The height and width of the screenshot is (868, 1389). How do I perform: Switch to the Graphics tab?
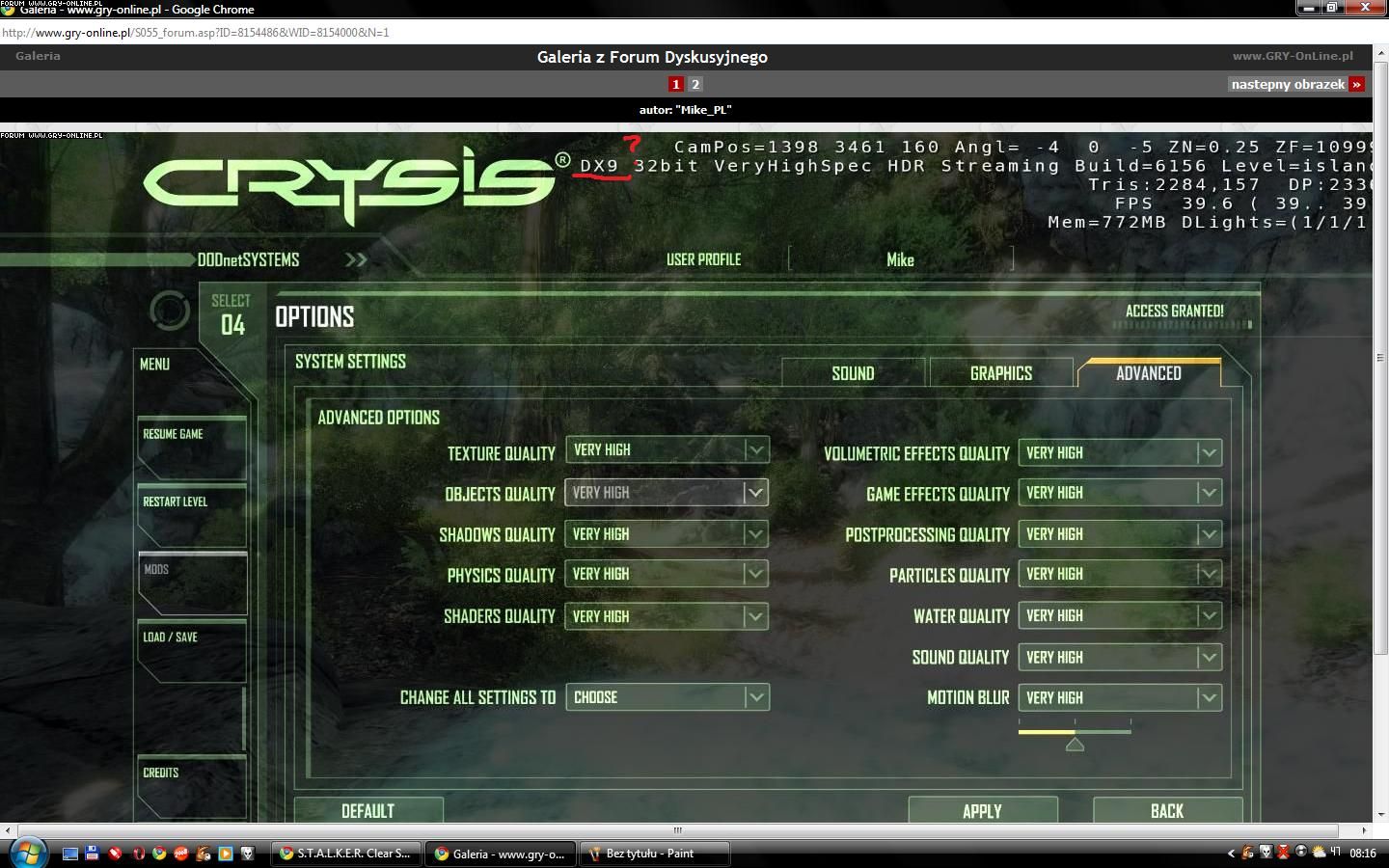click(1000, 373)
